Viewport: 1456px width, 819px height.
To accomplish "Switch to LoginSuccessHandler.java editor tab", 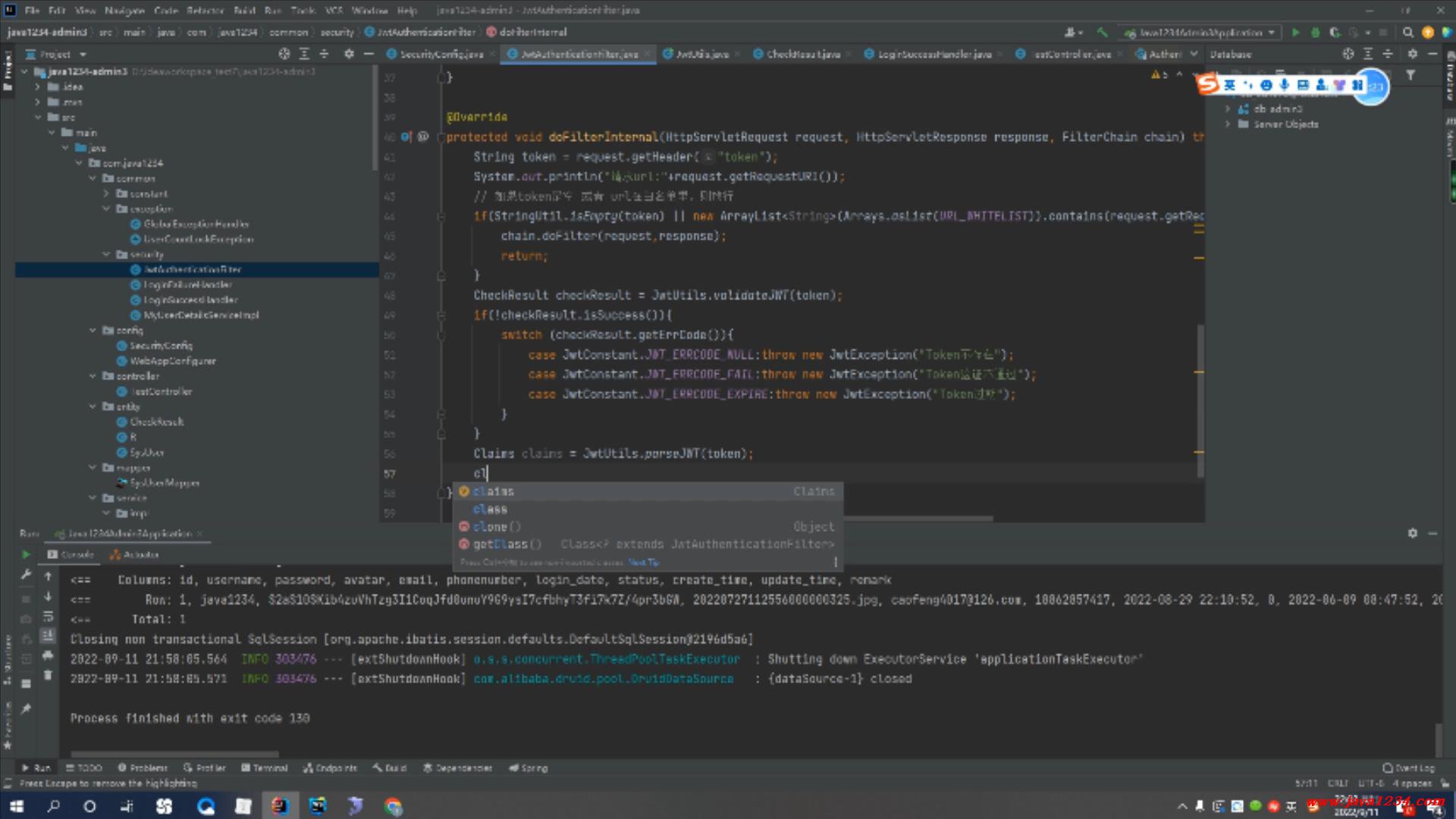I will click(x=934, y=54).
